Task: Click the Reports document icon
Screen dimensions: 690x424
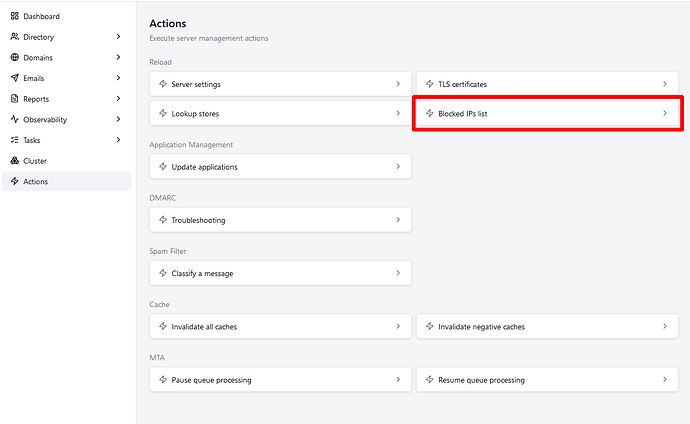Action: coord(15,99)
